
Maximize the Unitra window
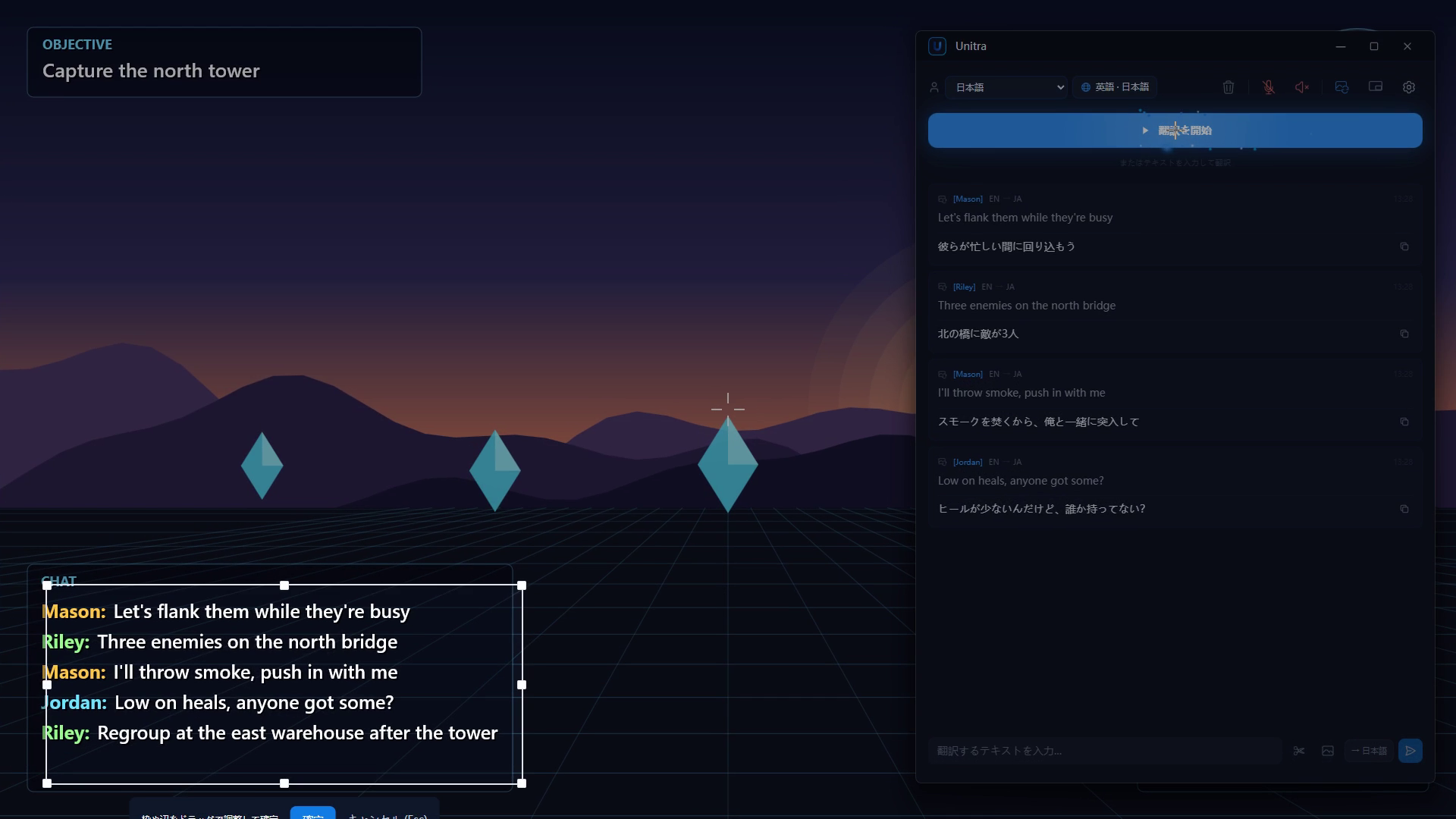coord(1374,46)
